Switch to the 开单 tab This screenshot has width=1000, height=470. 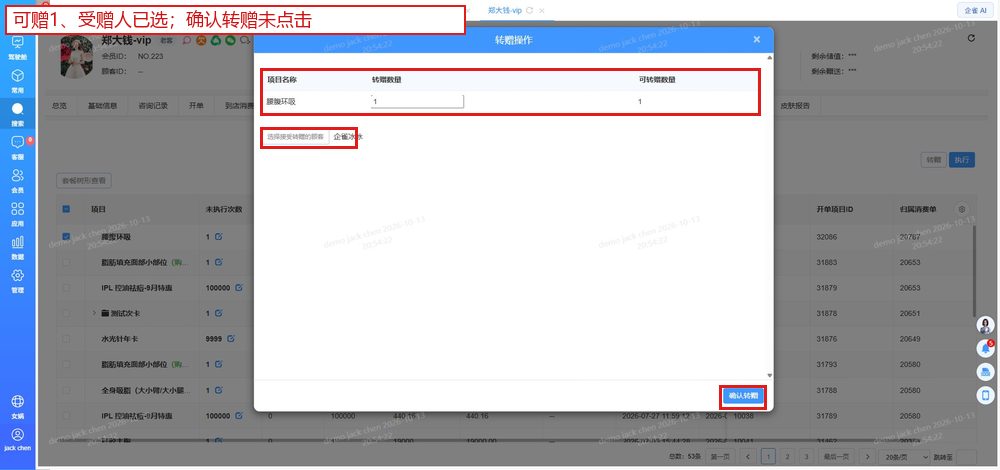coord(196,106)
